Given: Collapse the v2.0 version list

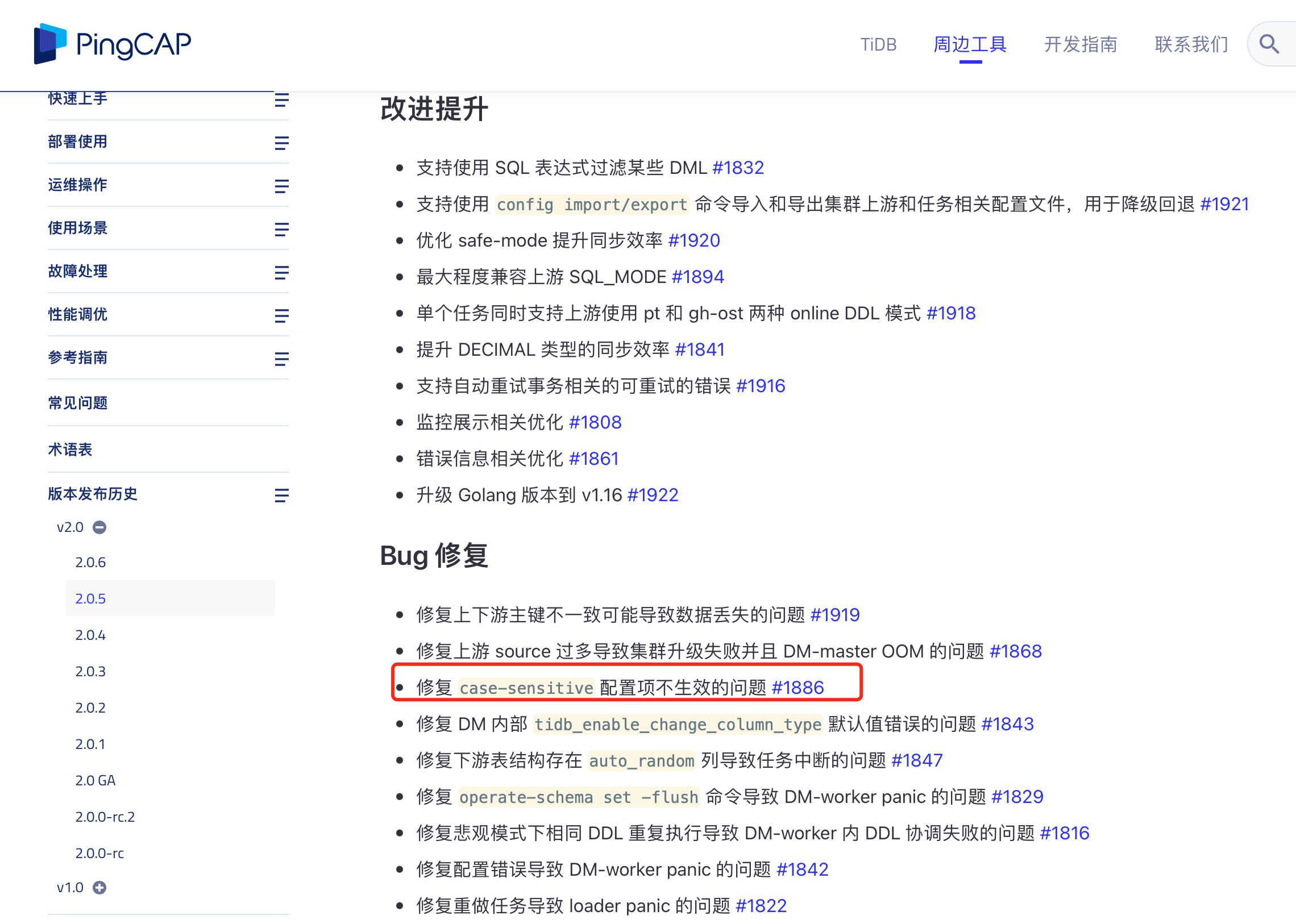Looking at the screenshot, I should coord(99,527).
